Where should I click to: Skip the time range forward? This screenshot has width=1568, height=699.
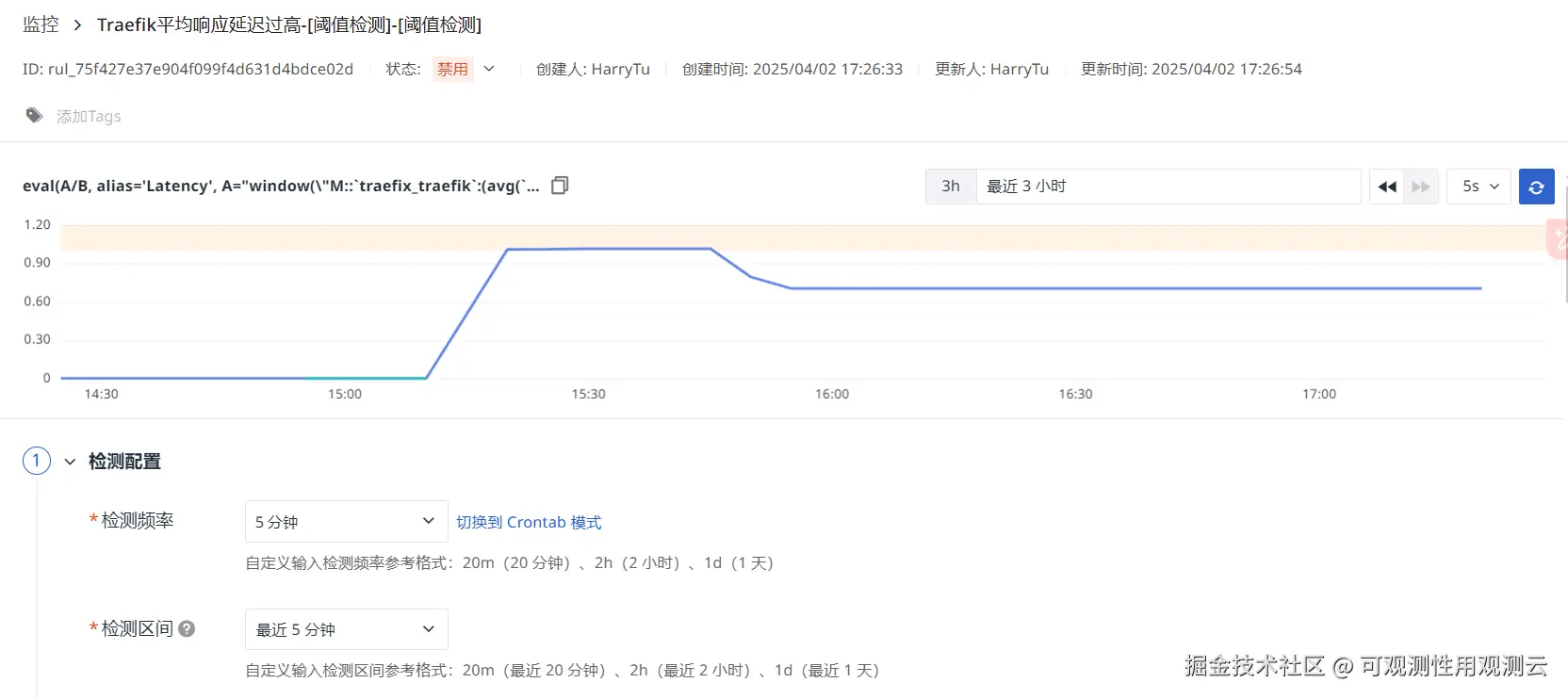(x=1421, y=187)
